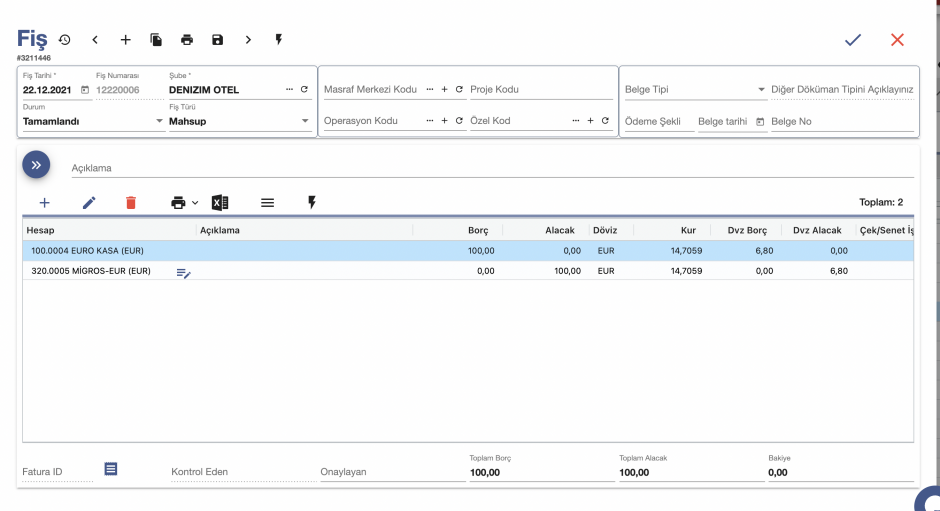Export table lines to Excel
The height and width of the screenshot is (511, 940).
[220, 203]
